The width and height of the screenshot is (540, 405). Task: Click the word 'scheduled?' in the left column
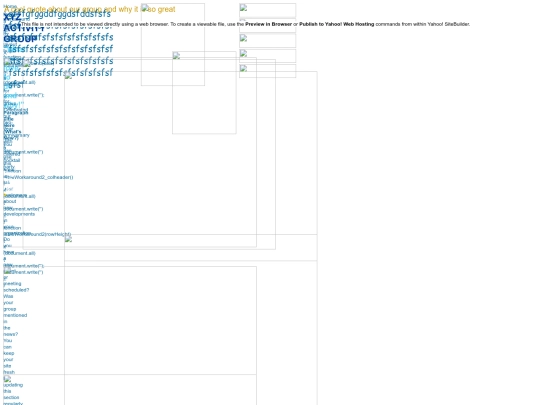16,290
